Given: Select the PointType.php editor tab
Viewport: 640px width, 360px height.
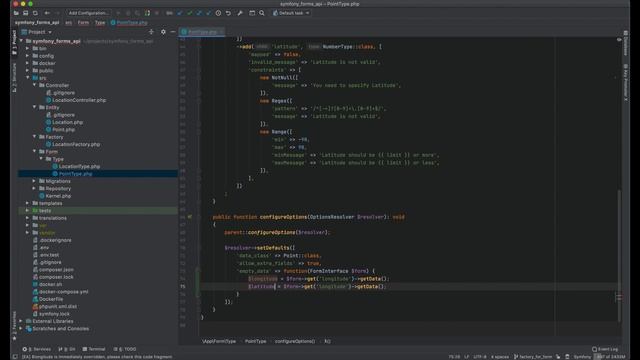Looking at the screenshot, I should 202,32.
